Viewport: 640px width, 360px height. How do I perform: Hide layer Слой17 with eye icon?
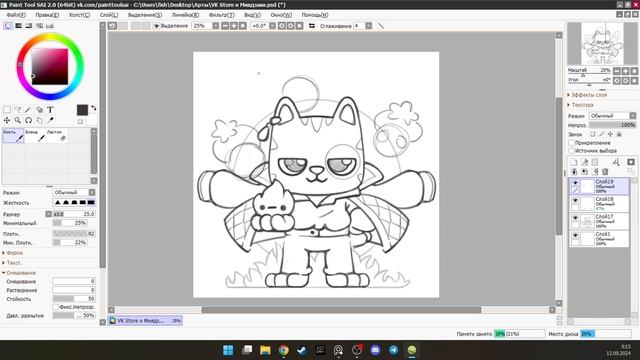pyautogui.click(x=575, y=218)
